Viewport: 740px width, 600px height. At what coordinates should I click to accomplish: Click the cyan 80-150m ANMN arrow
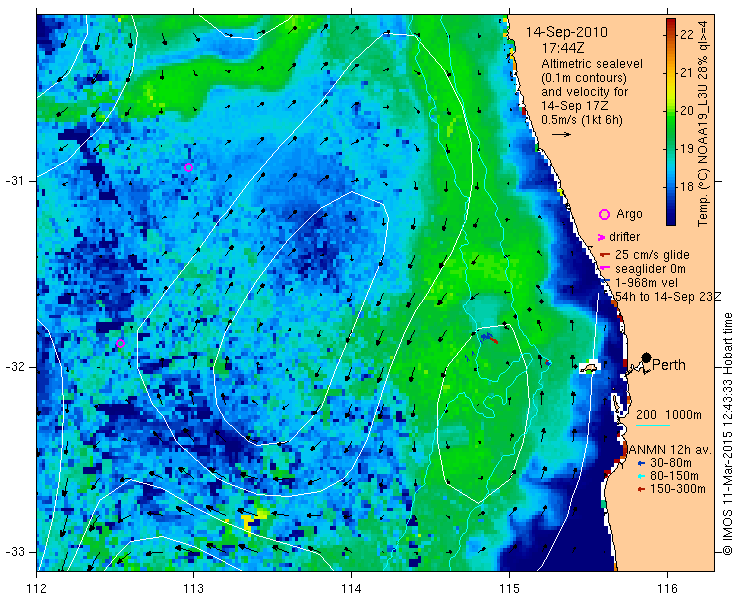641,476
